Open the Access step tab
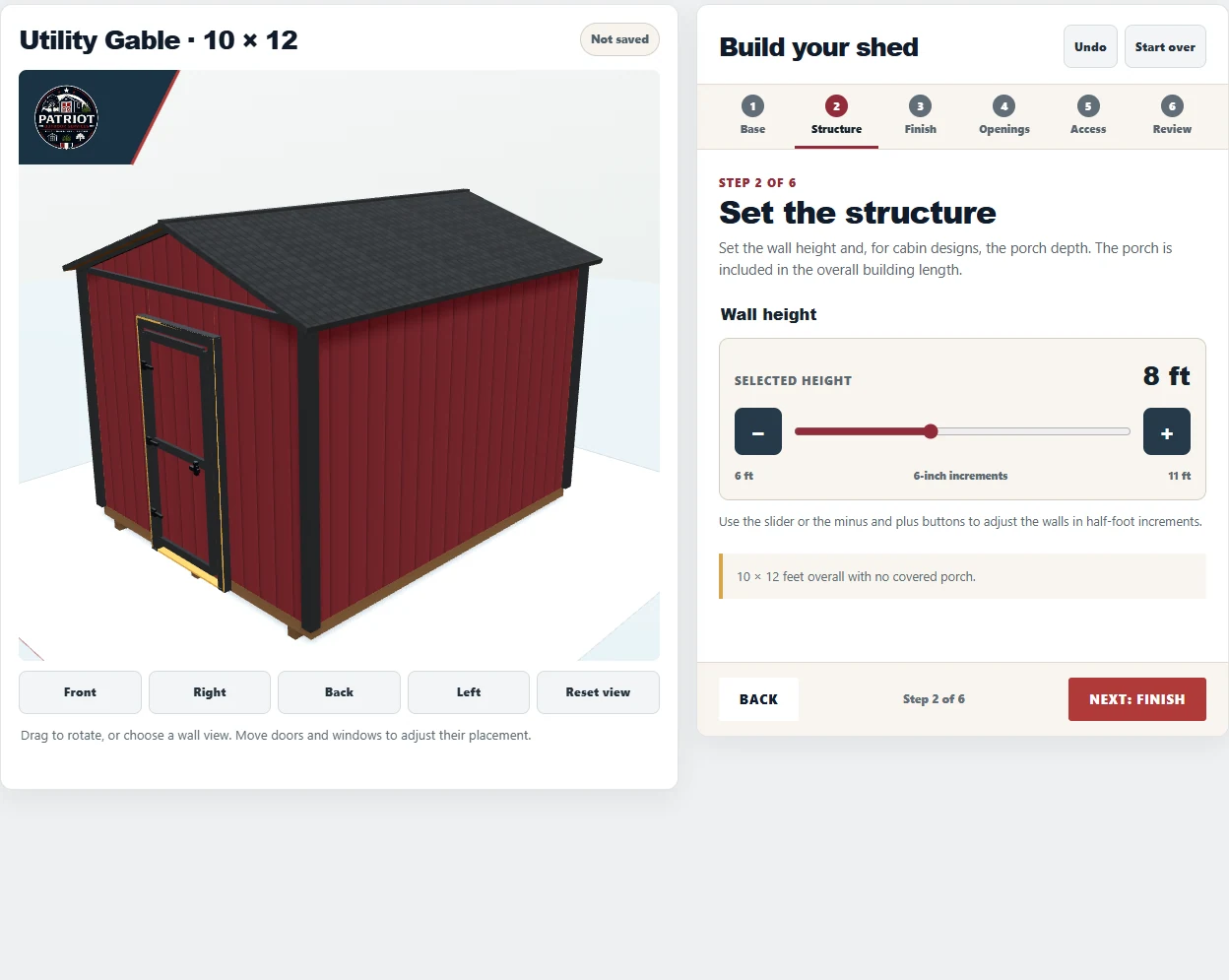Viewport: 1229px width, 980px height. tap(1088, 116)
